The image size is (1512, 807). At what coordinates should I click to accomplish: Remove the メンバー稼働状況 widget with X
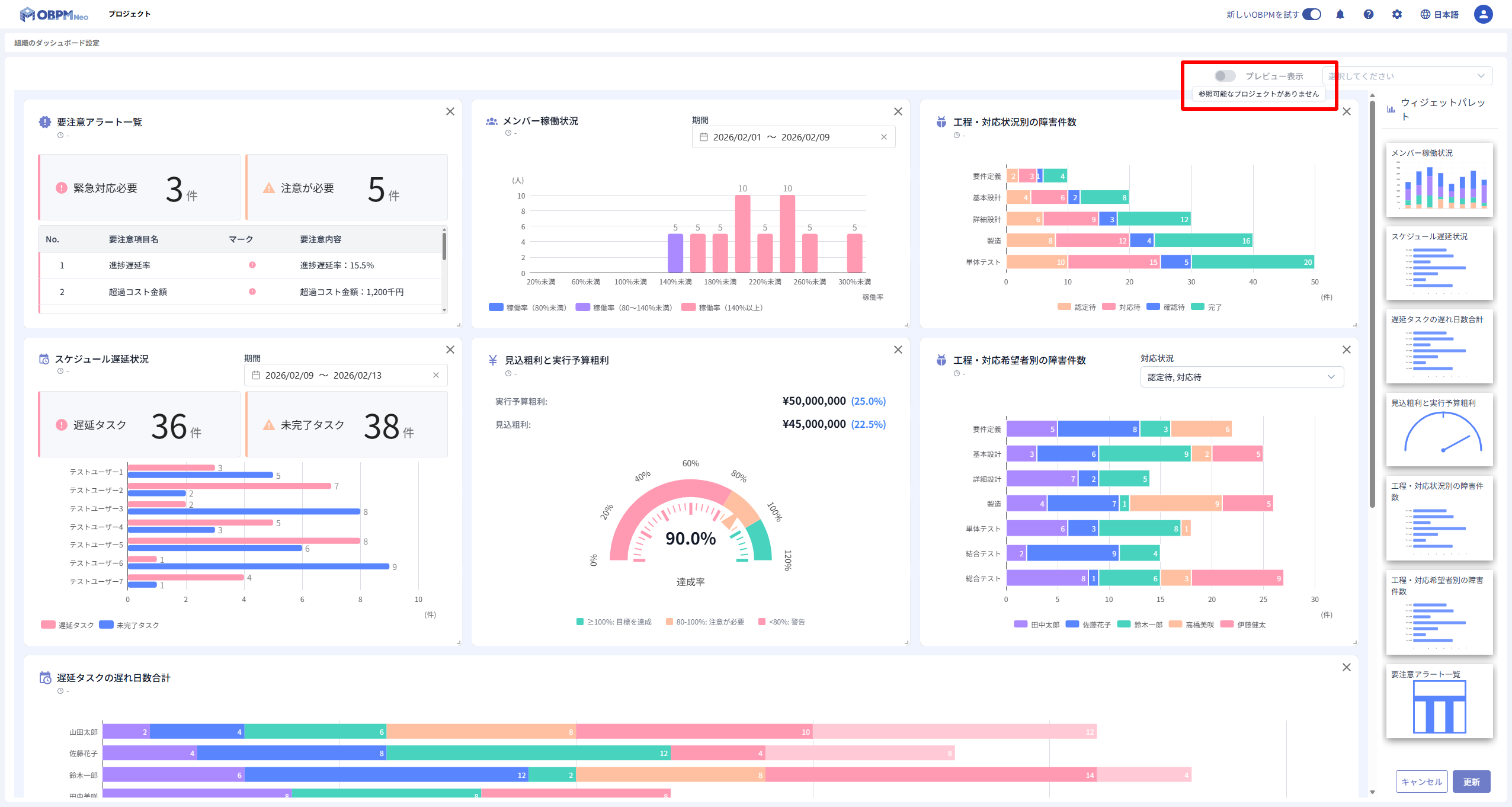pyautogui.click(x=898, y=111)
